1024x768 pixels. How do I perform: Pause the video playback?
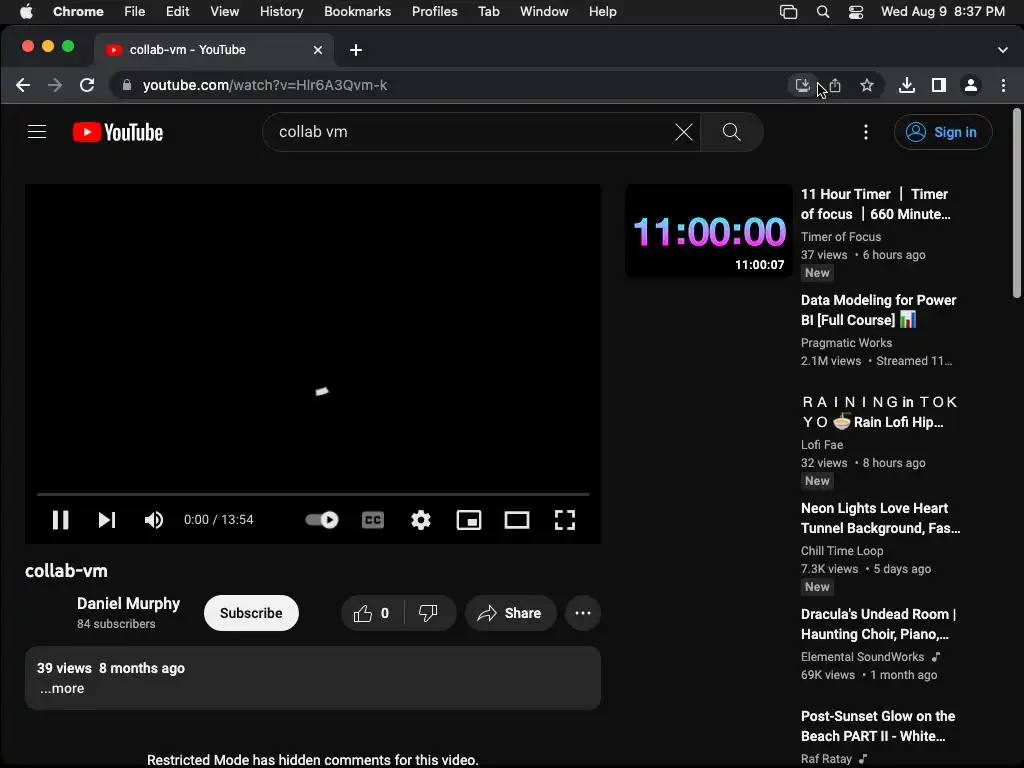click(60, 520)
